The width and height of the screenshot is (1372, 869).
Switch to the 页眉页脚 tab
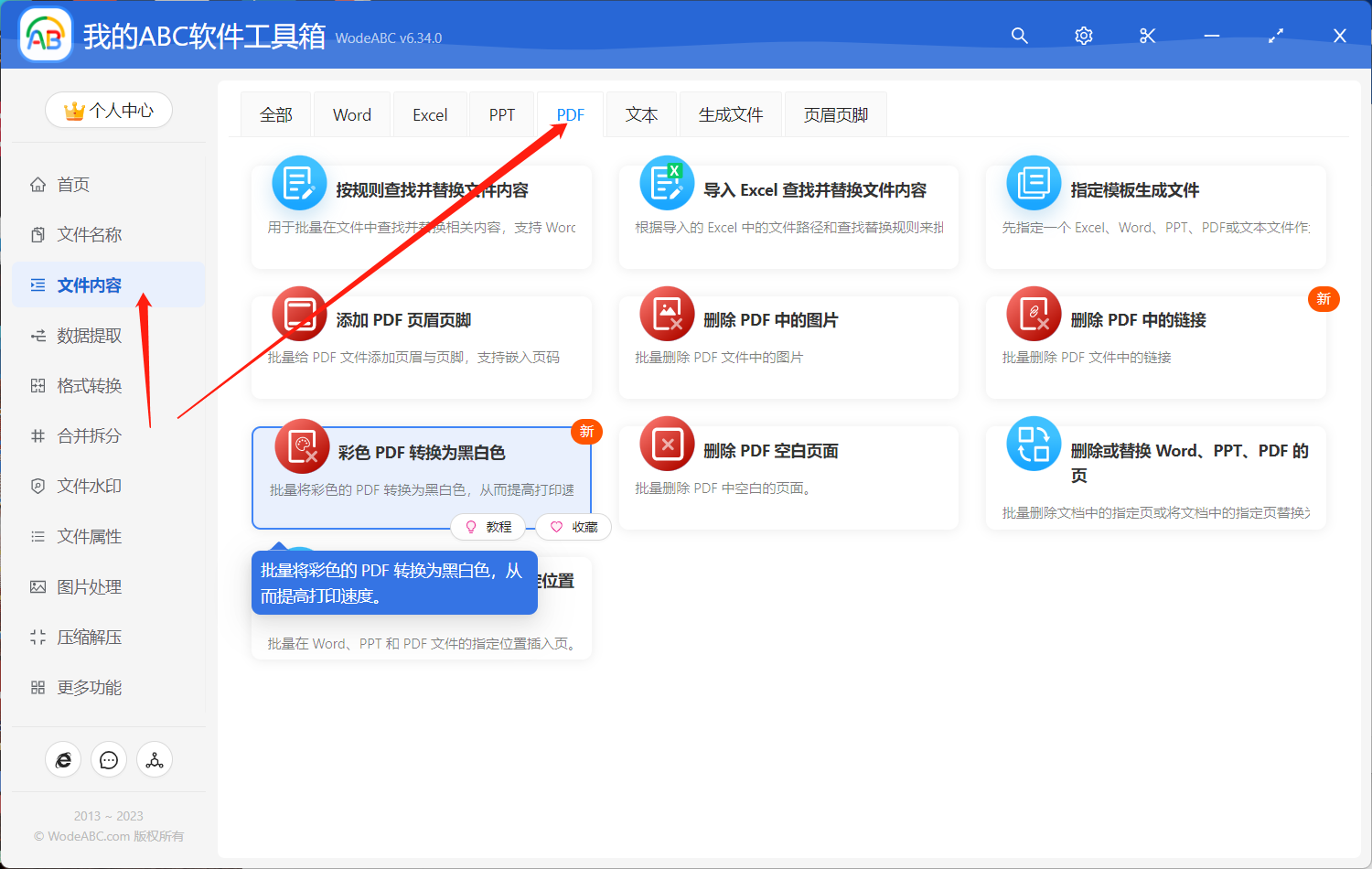pos(835,113)
